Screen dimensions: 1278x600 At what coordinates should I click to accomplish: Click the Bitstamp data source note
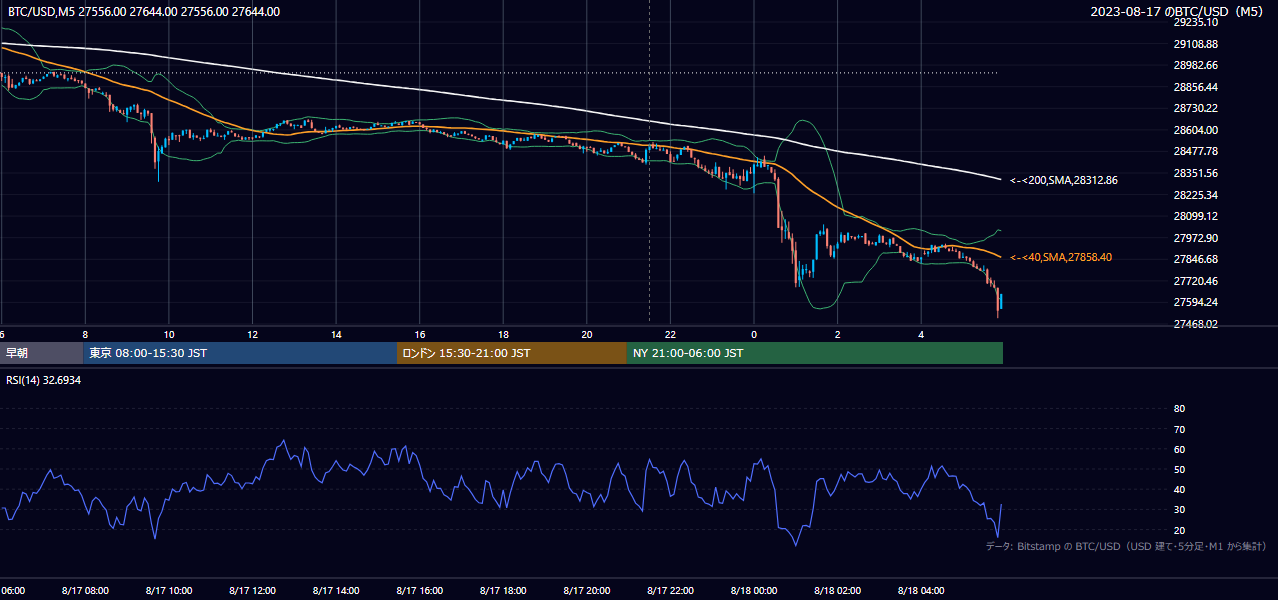point(1126,546)
